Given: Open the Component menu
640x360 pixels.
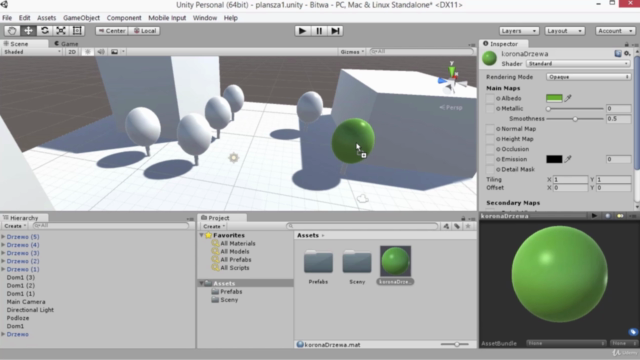Looking at the screenshot, I should click(124, 18).
